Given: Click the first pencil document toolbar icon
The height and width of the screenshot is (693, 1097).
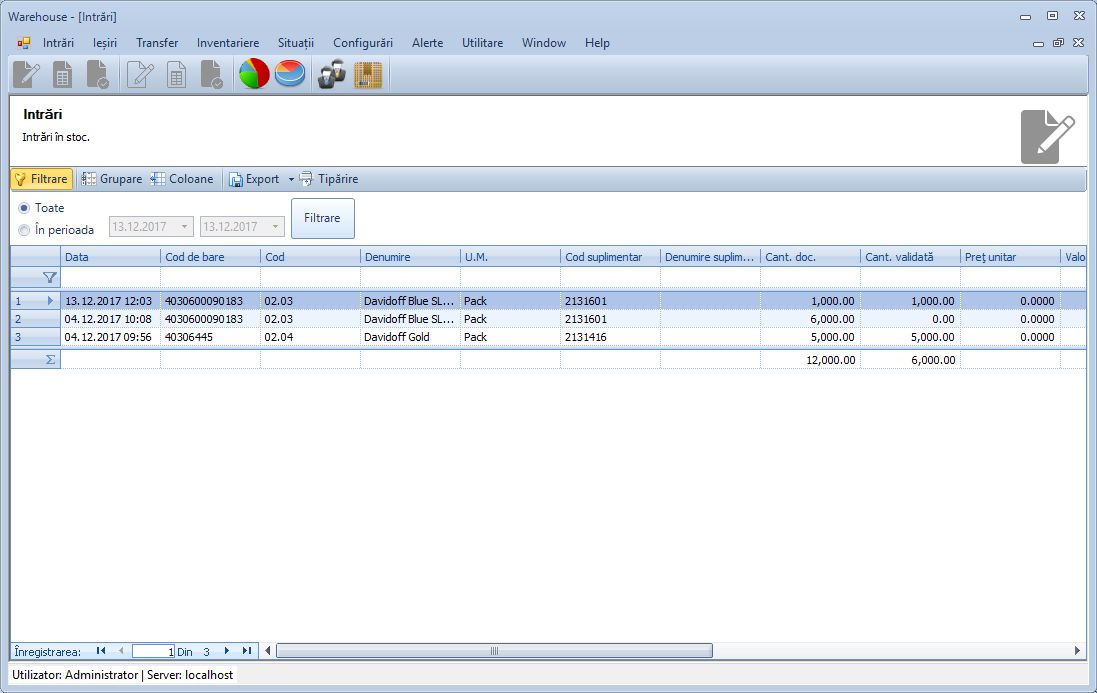Looking at the screenshot, I should pyautogui.click(x=27, y=75).
